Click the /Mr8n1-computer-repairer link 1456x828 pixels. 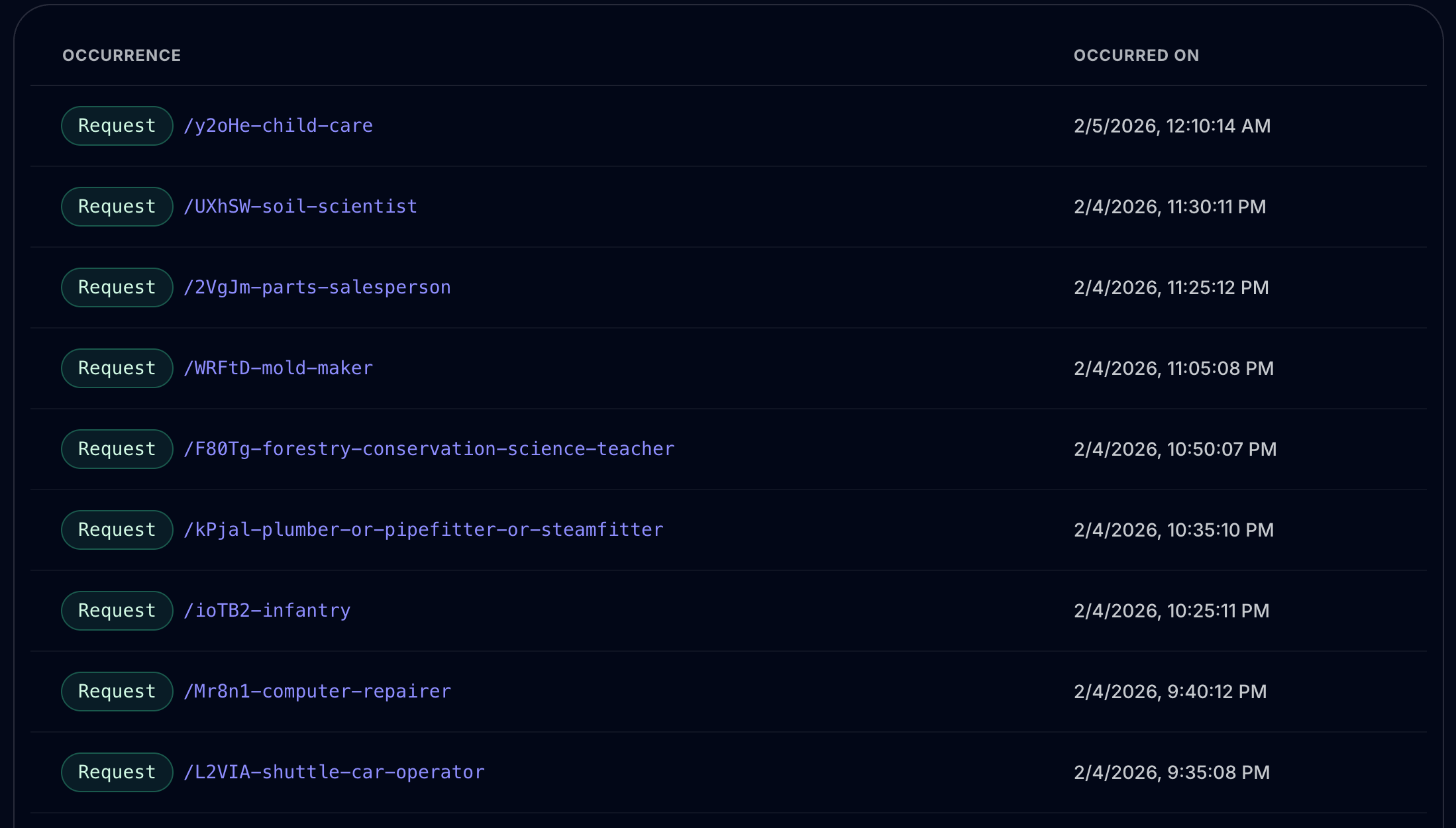(317, 692)
